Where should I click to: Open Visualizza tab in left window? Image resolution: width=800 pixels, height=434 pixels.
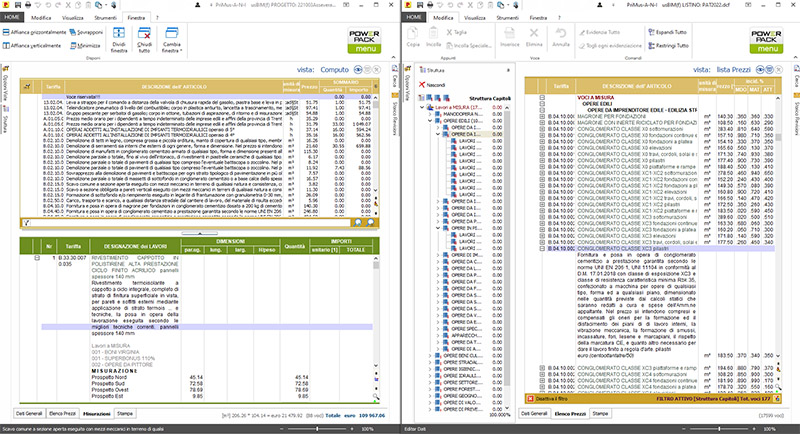tap(72, 17)
